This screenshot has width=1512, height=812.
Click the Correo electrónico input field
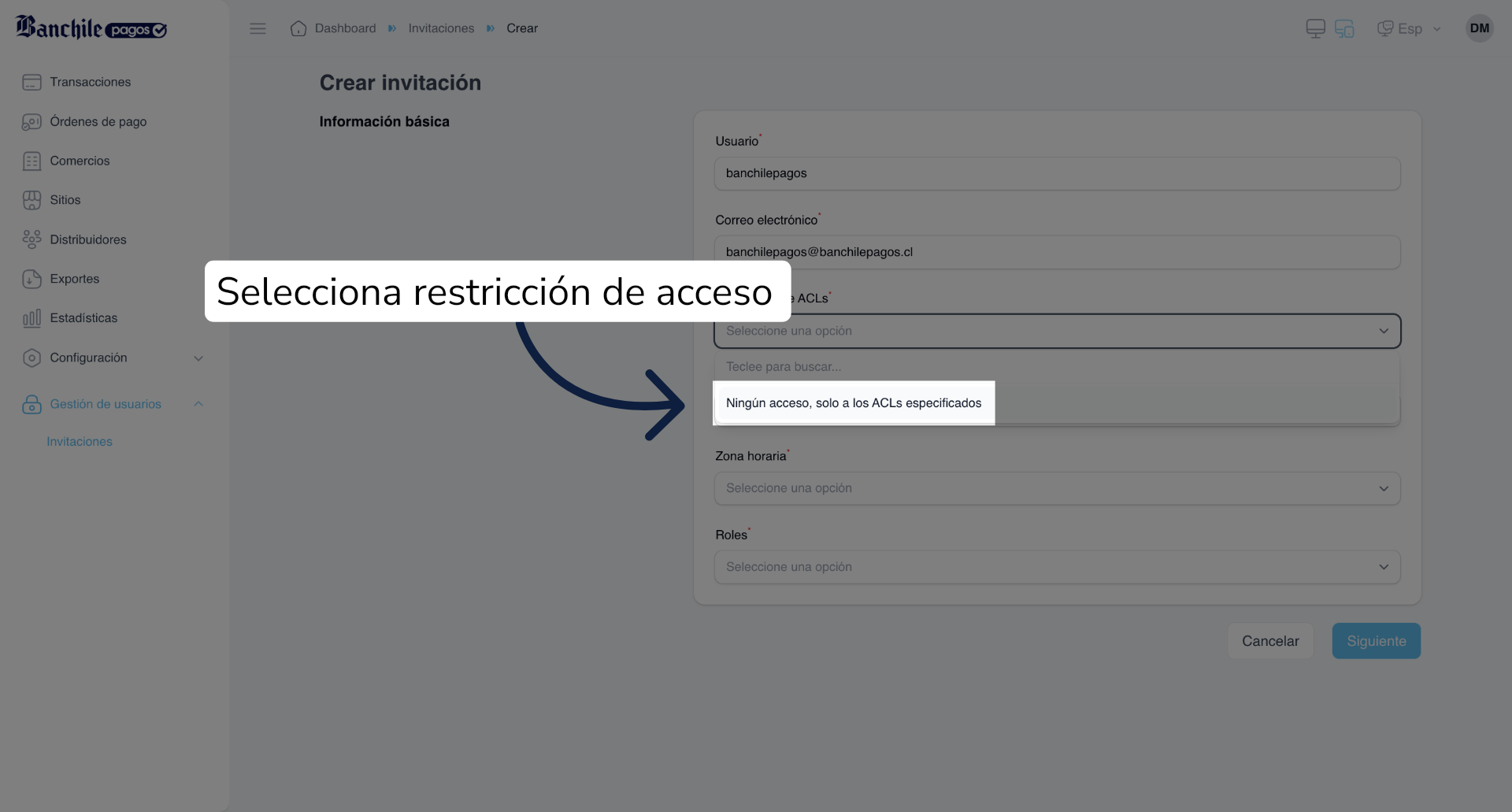(1057, 252)
